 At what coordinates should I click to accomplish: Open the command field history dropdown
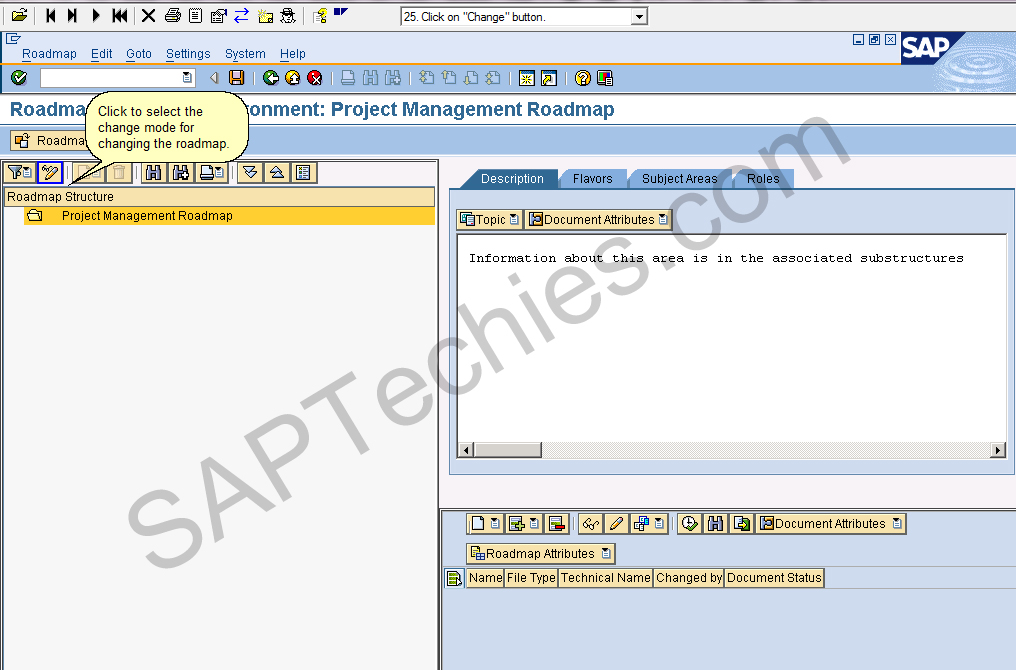tap(187, 78)
